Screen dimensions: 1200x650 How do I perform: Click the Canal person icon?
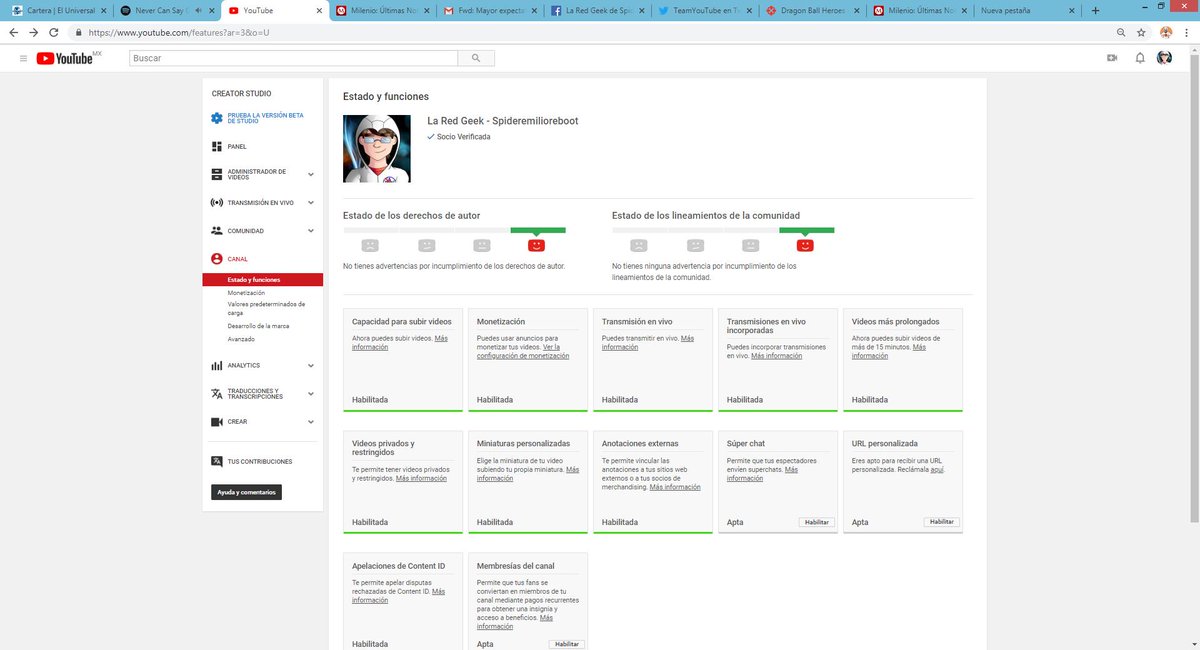pos(217,258)
